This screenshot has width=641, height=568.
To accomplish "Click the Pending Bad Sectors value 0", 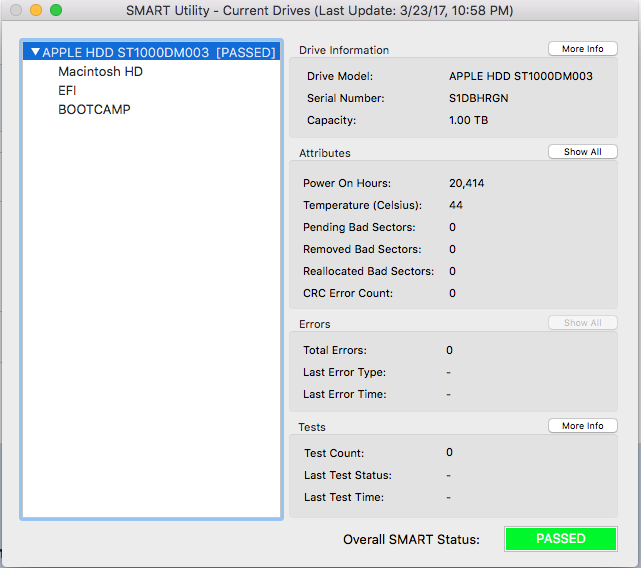I will pos(452,227).
